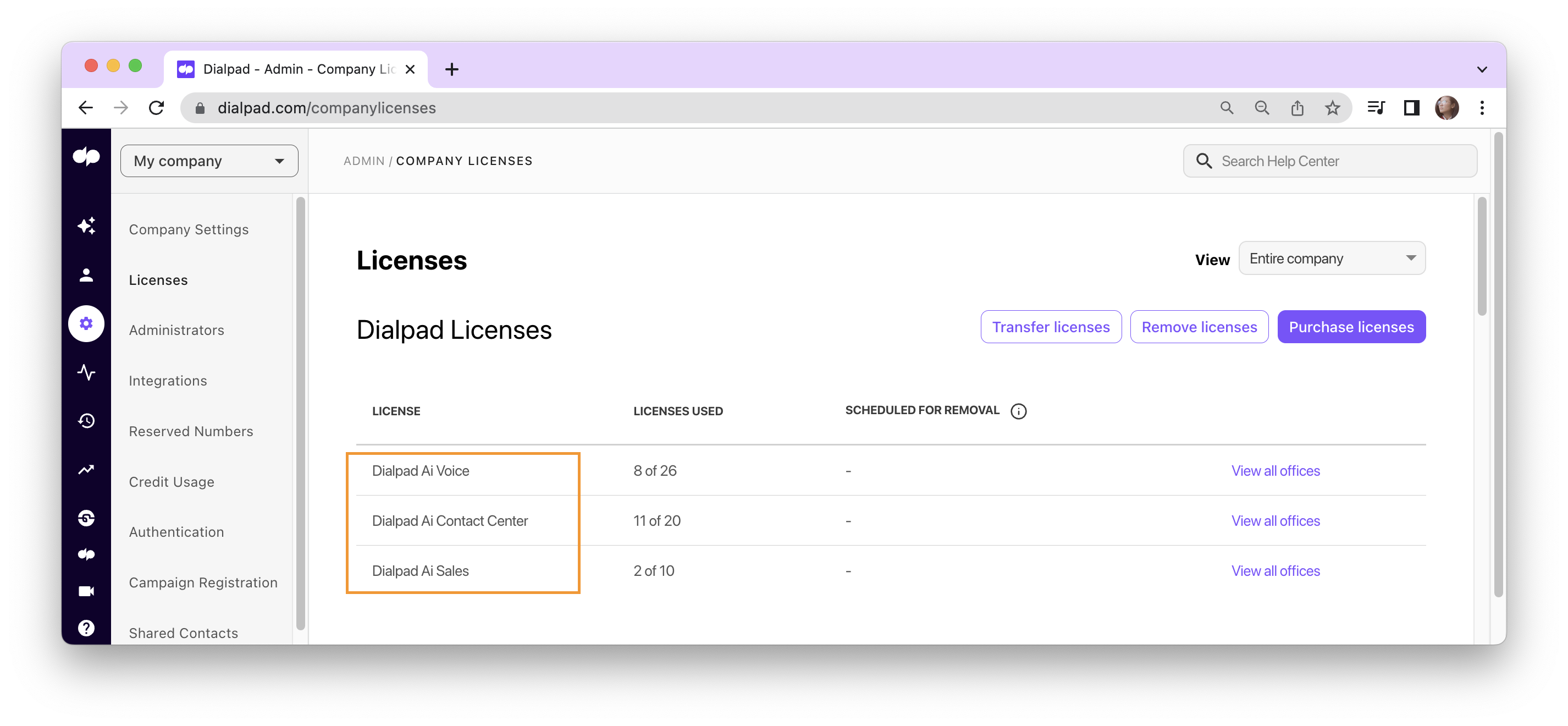Click the Transfer licenses button
This screenshot has height=726, width=1568.
(1051, 327)
